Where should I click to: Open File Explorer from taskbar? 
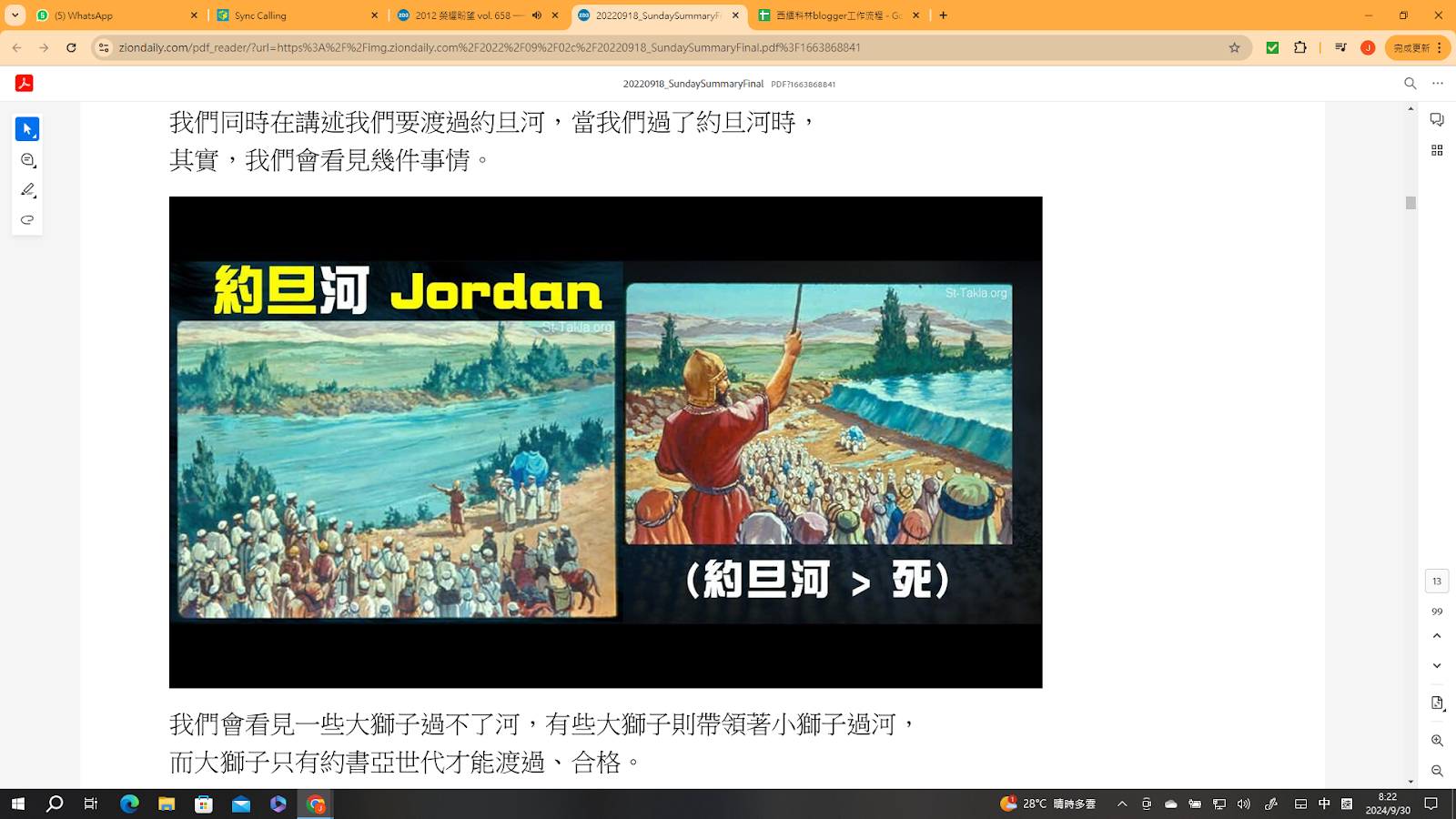(x=167, y=804)
